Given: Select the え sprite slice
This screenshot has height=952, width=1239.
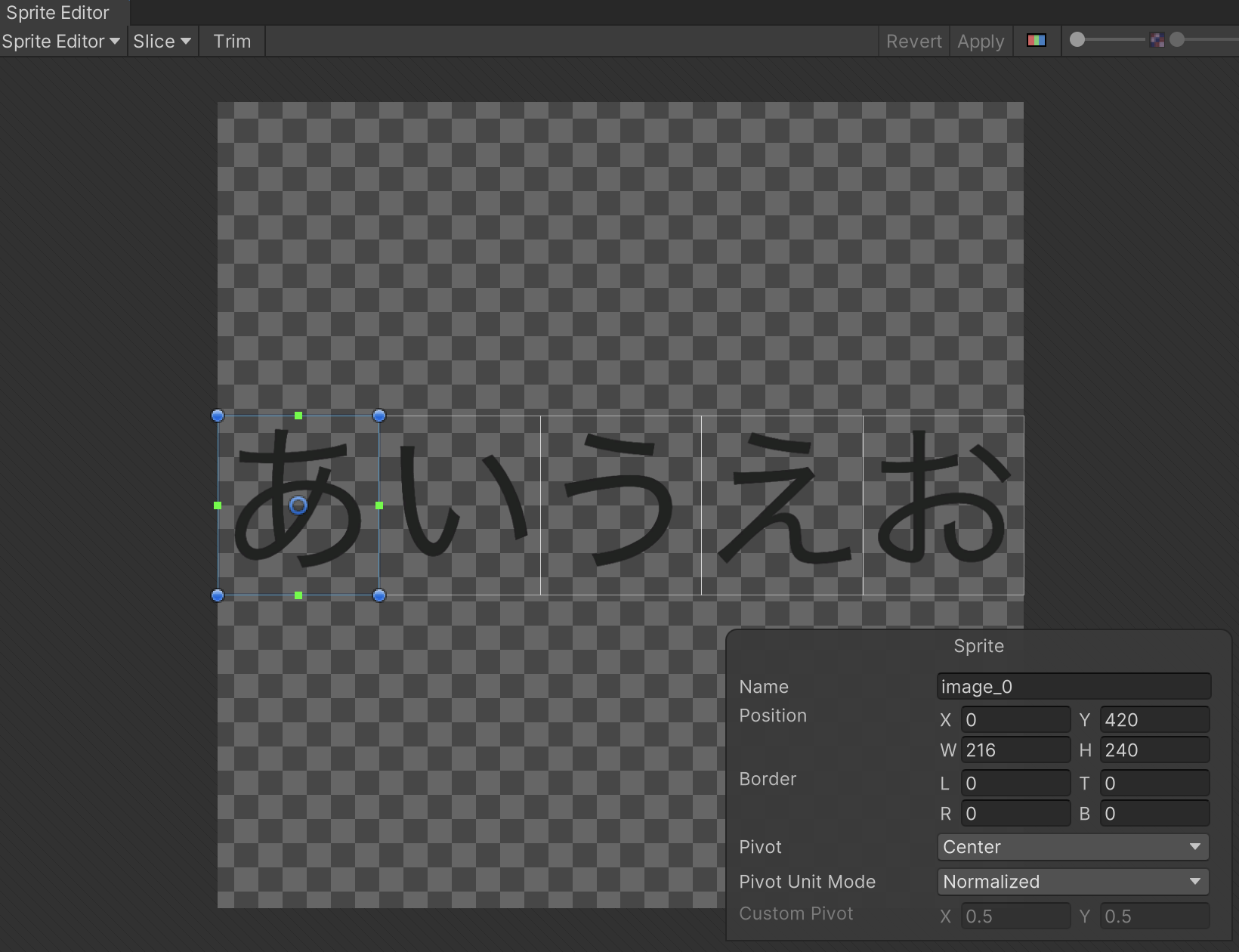Looking at the screenshot, I should pos(782,505).
